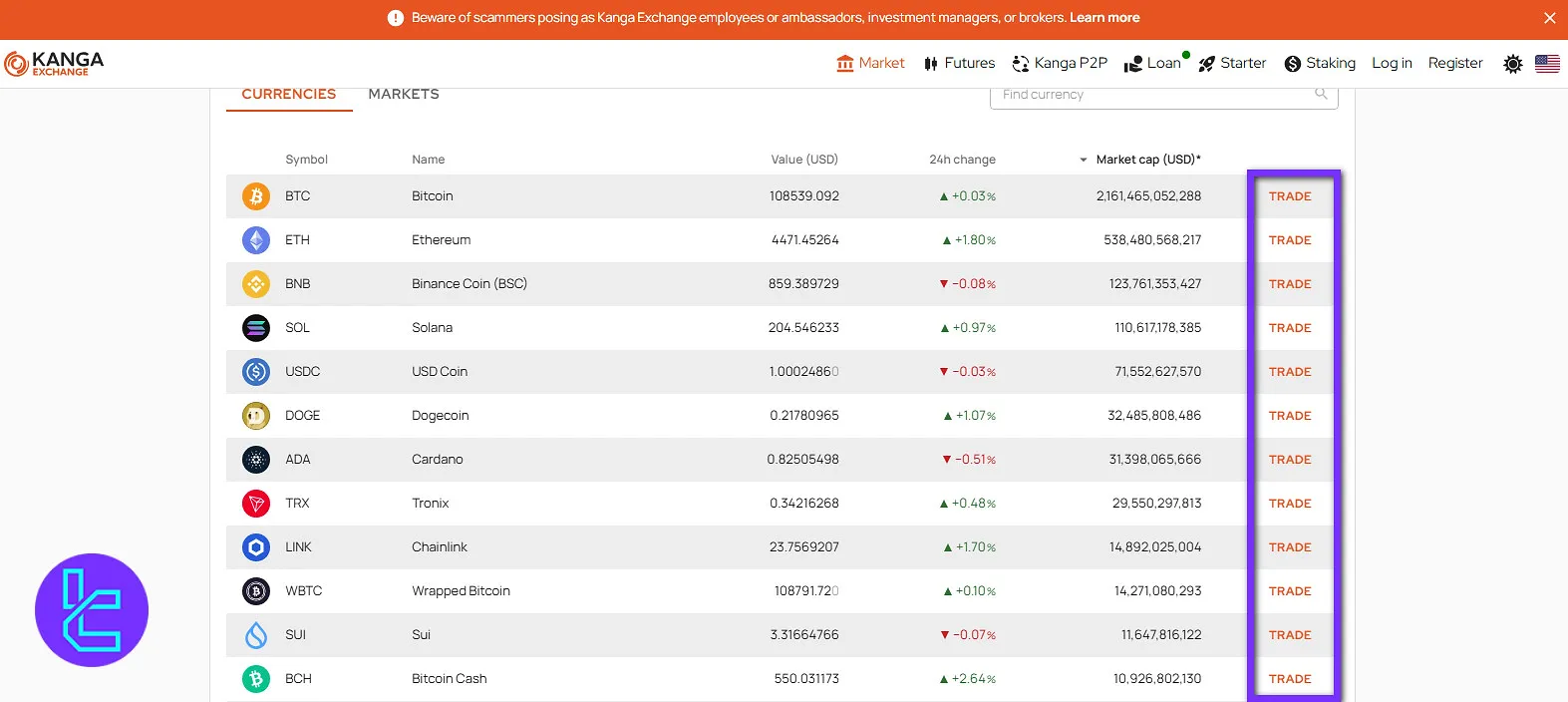Click the Ethereum ETH coin icon
Viewport: 1568px width, 702px height.
point(256,240)
